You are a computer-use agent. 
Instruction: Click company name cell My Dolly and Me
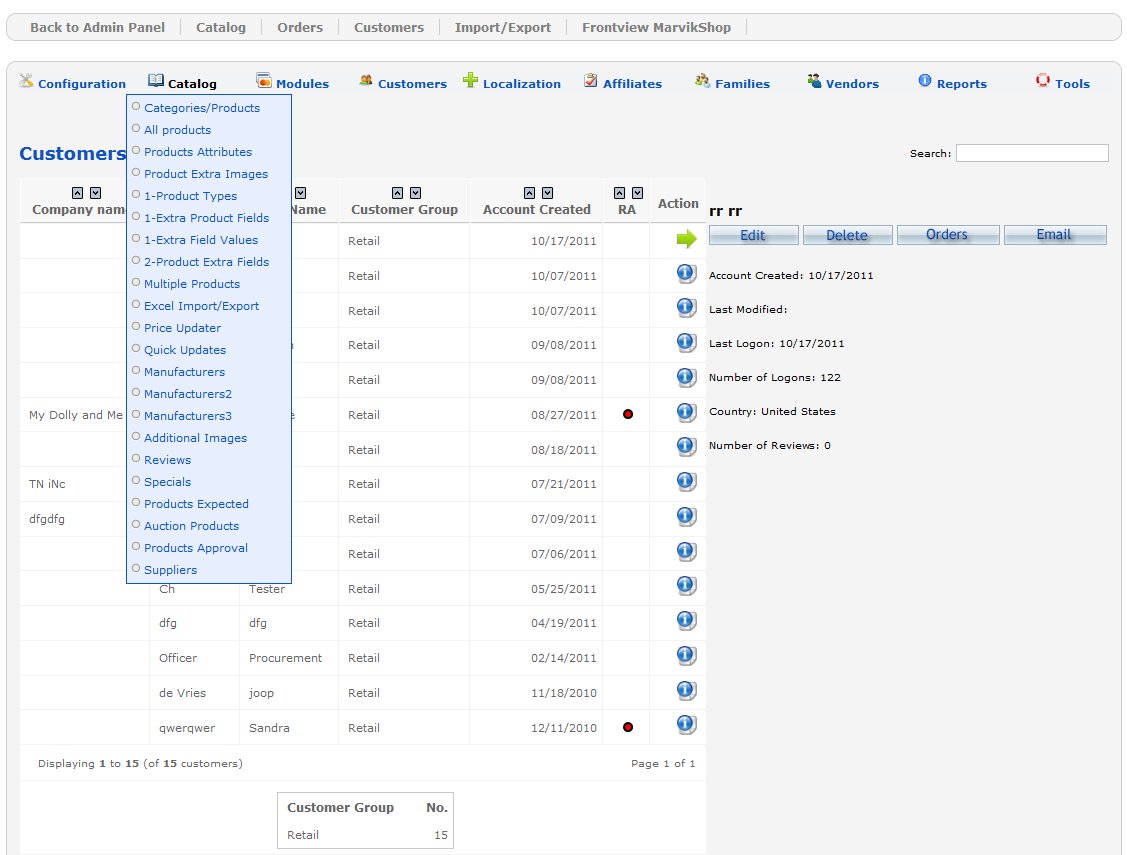point(75,415)
